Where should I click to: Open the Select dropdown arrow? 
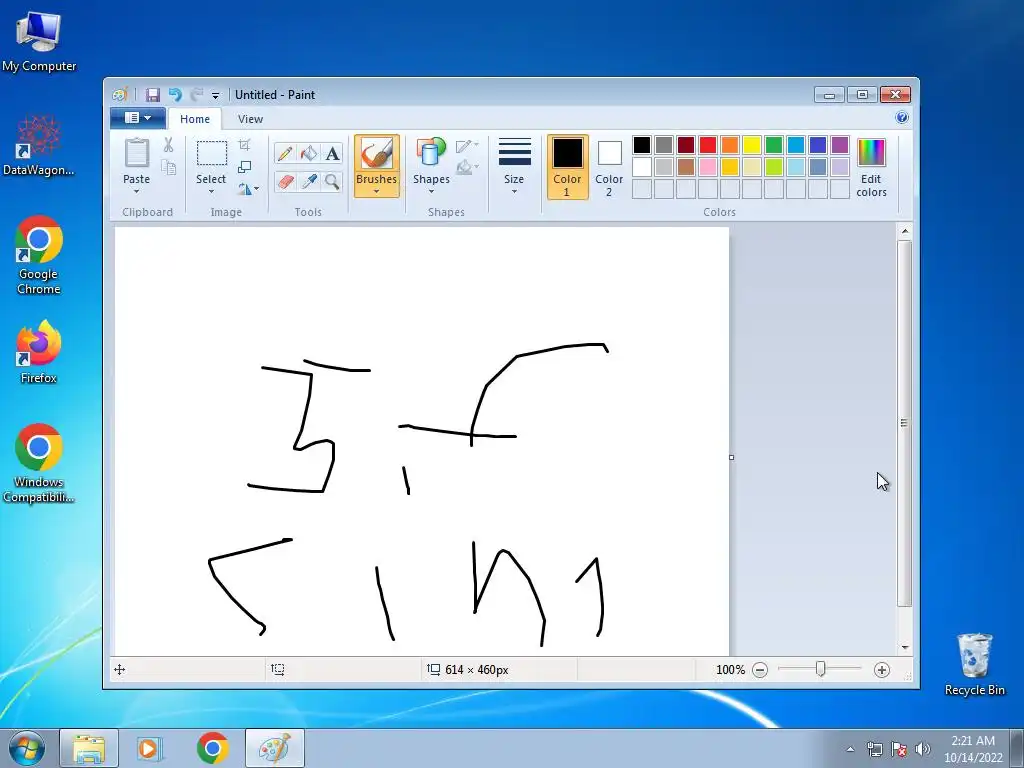211,192
